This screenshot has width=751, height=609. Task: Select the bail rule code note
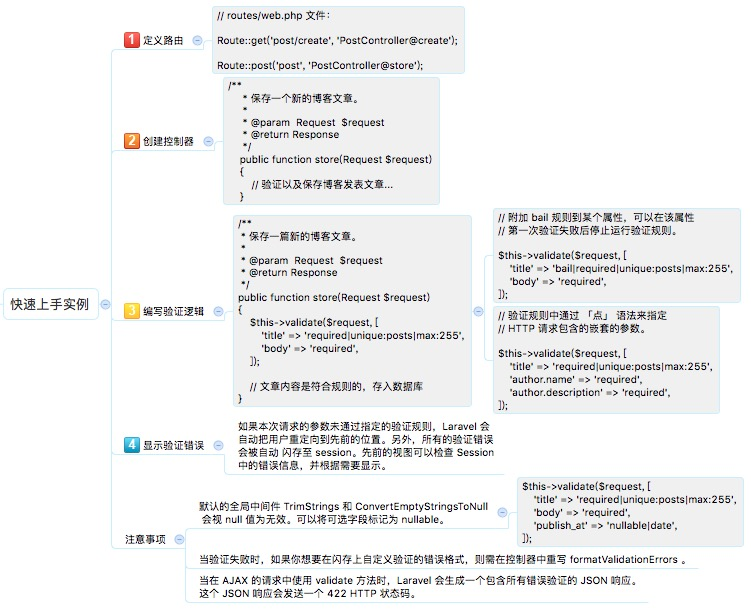616,255
